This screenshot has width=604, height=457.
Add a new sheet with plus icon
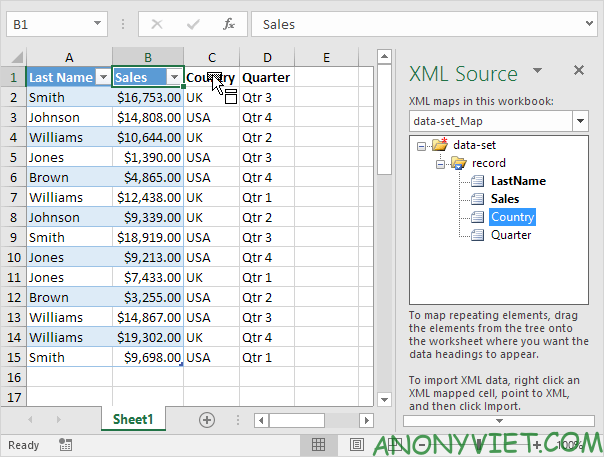pyautogui.click(x=207, y=420)
